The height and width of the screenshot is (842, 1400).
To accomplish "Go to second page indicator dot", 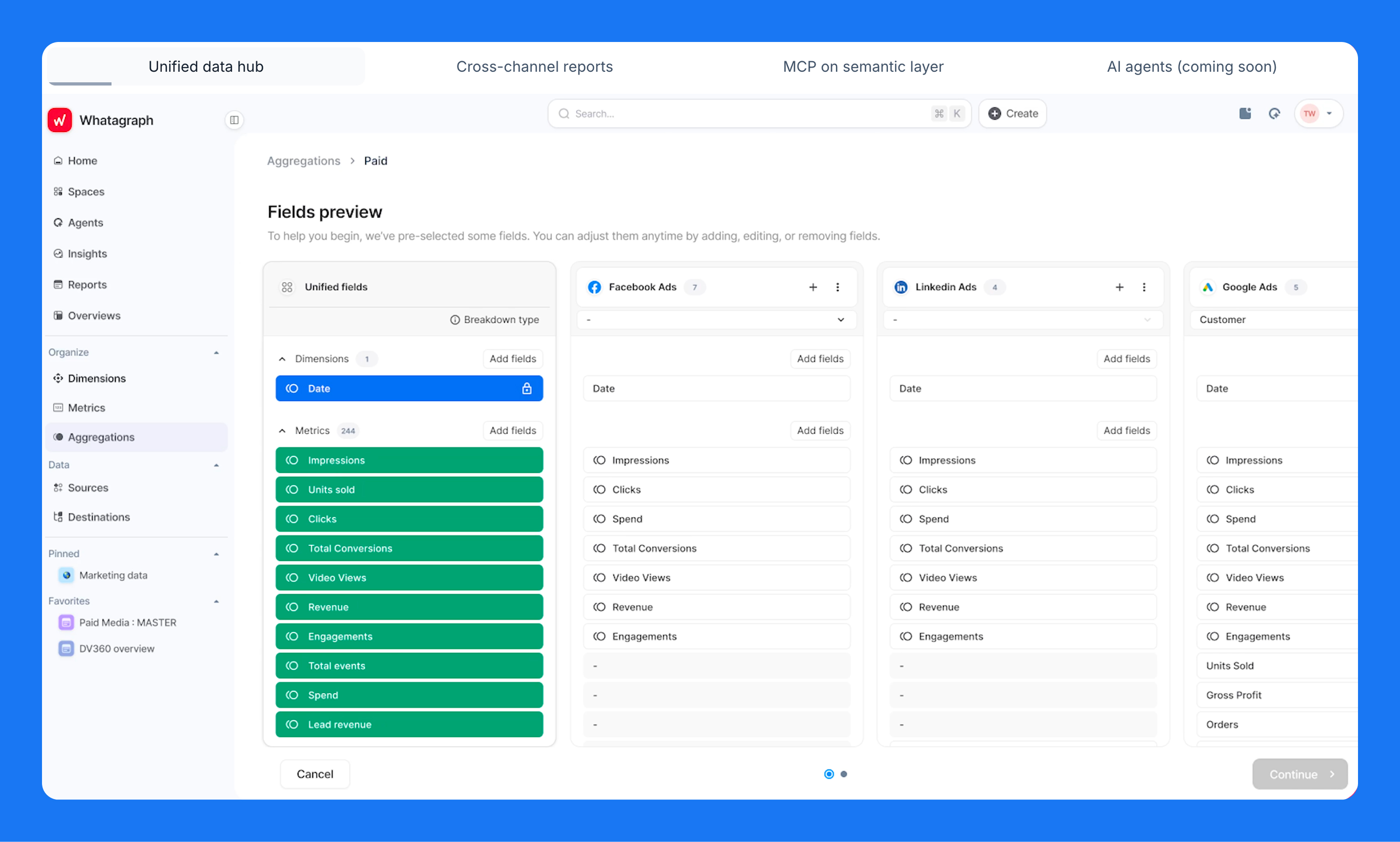I will [x=844, y=774].
